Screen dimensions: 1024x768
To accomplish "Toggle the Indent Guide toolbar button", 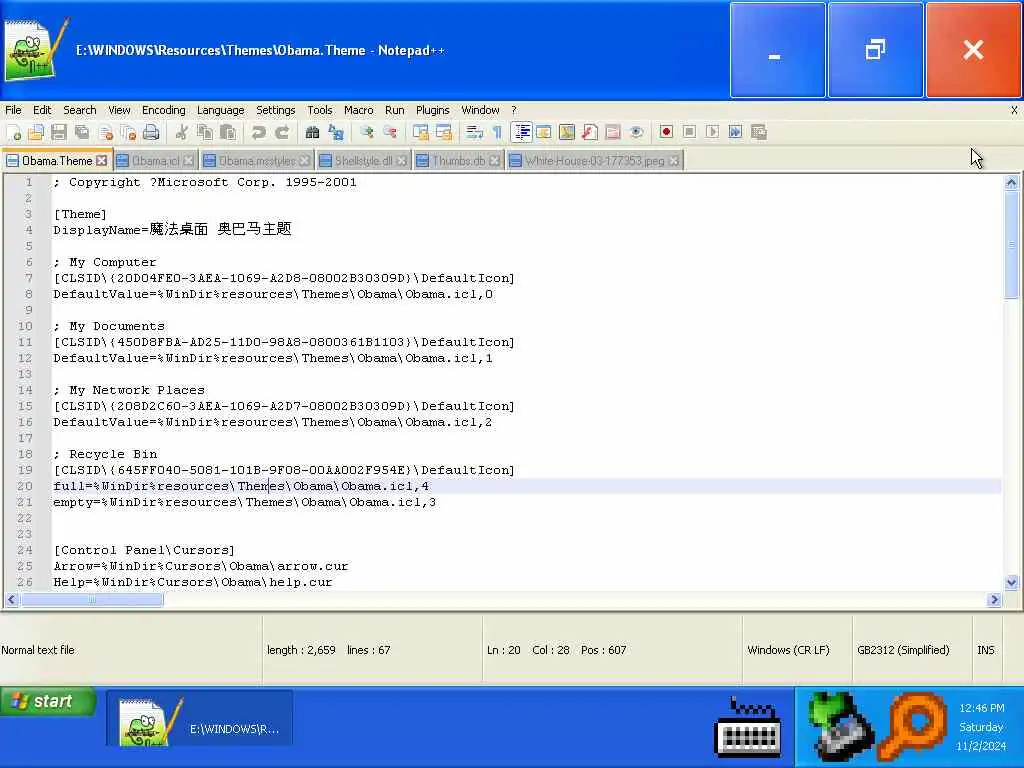I will pyautogui.click(x=521, y=133).
